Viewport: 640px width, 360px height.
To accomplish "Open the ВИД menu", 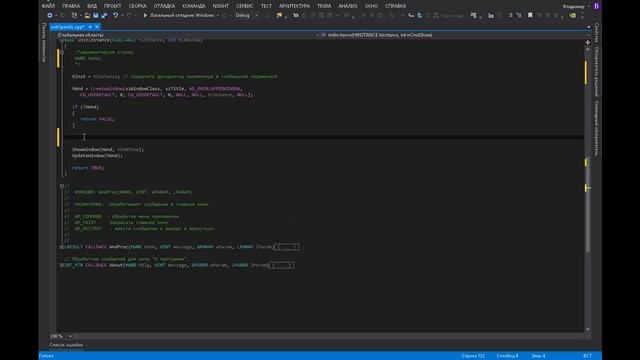I will 92,6.
